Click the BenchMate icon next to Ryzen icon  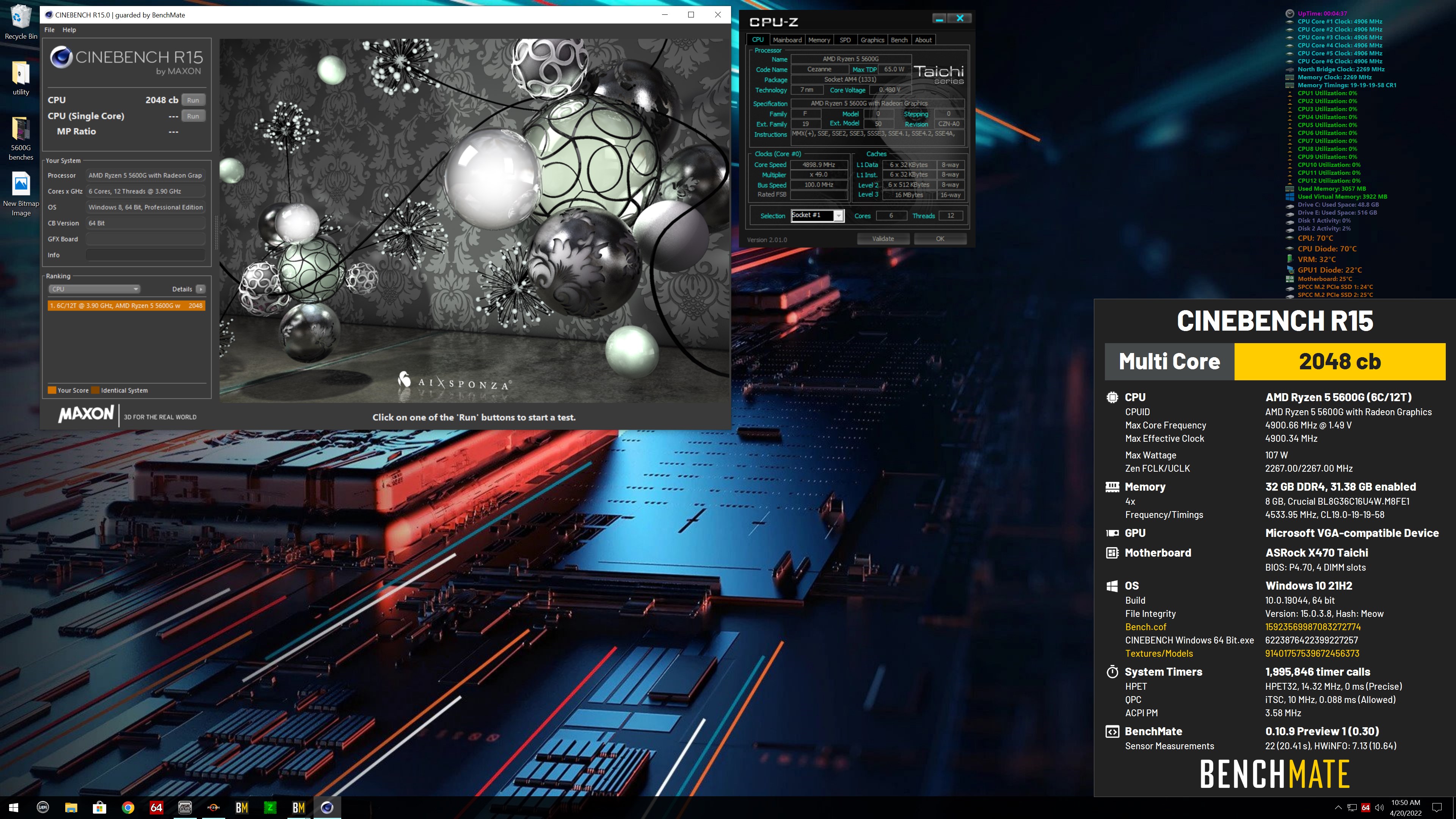click(x=242, y=807)
